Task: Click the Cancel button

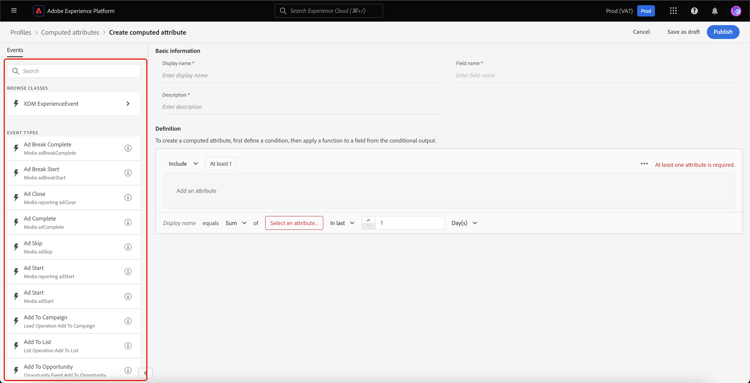Action: [641, 32]
